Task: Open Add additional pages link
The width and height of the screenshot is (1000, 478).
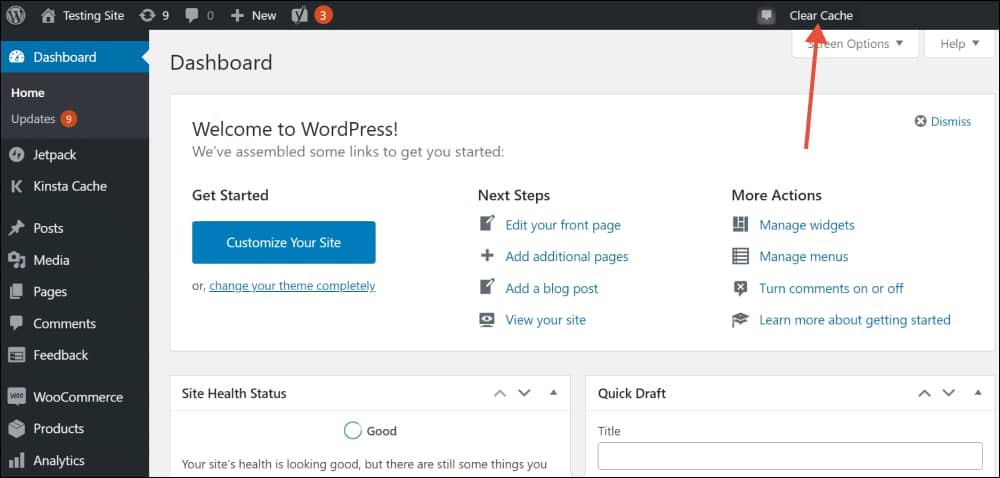Action: (x=567, y=257)
